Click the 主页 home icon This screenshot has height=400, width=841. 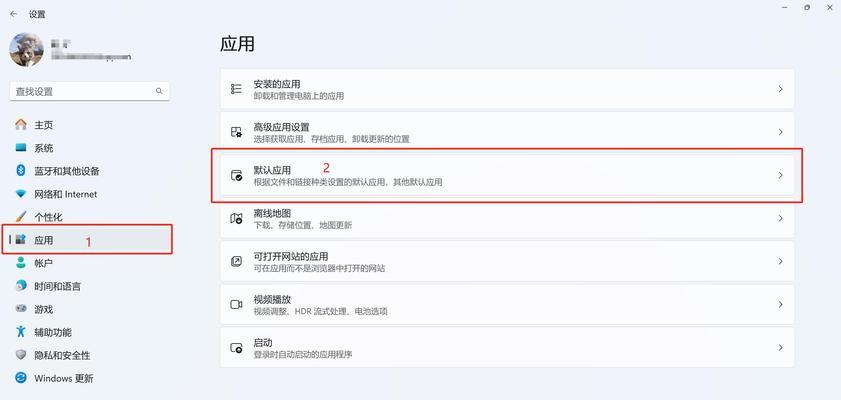21,125
